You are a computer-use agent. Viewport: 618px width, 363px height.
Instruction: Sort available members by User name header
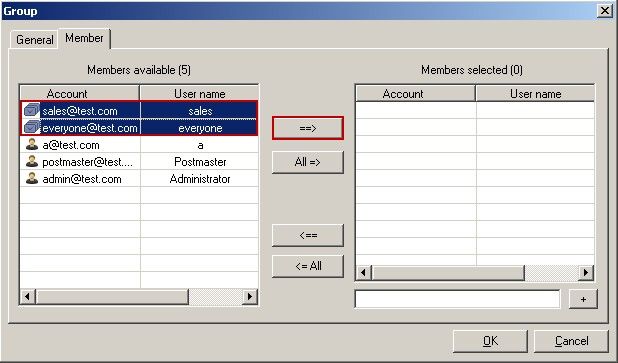point(199,93)
